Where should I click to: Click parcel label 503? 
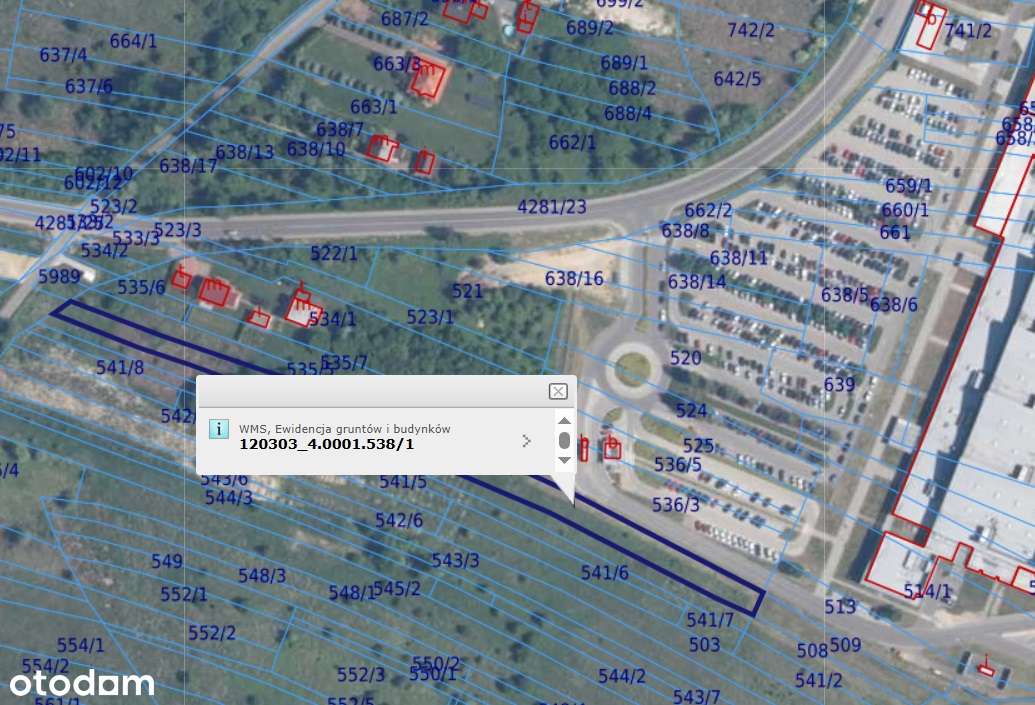pos(704,644)
